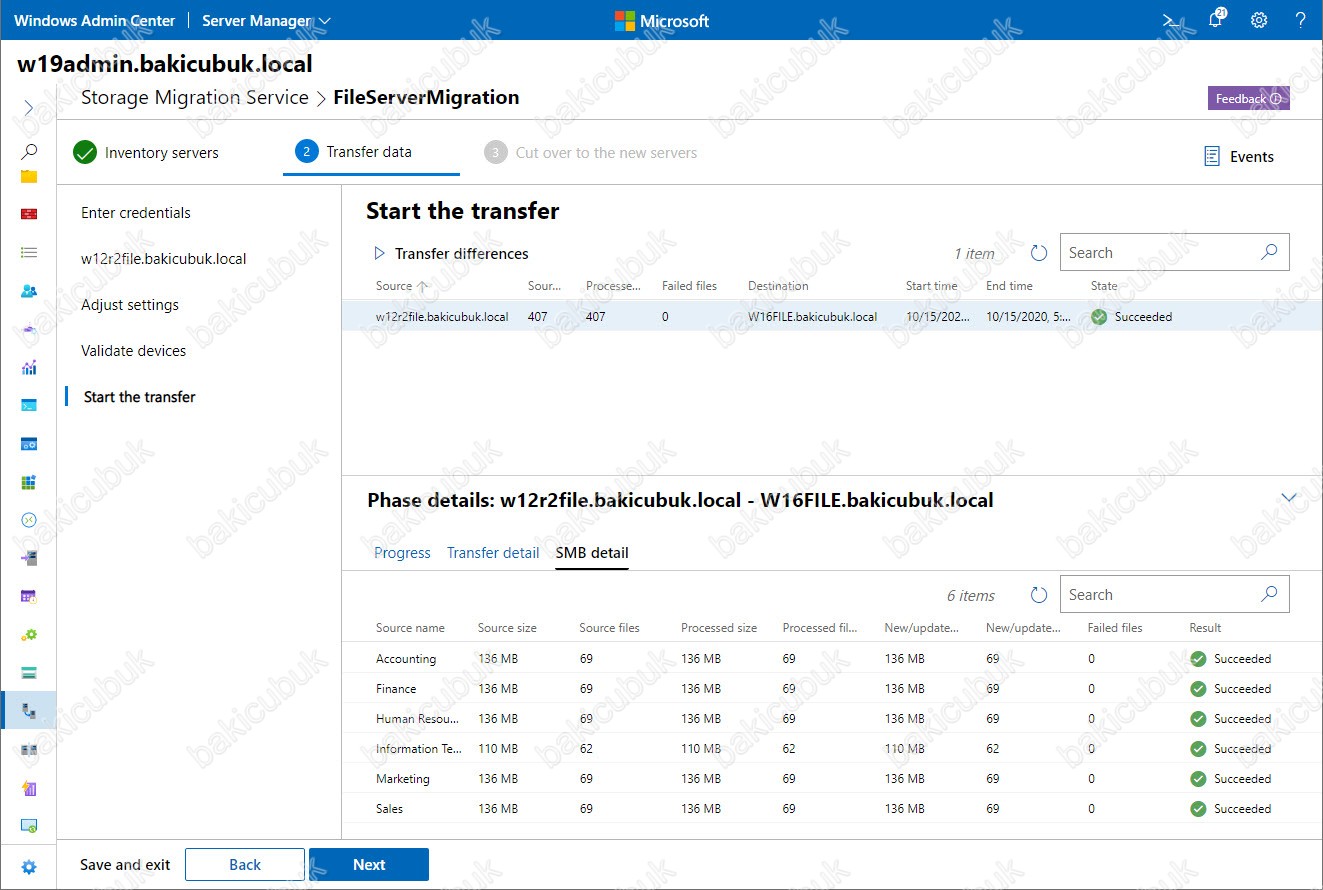Open the PowerShell tool in sidebar

[x=29, y=405]
